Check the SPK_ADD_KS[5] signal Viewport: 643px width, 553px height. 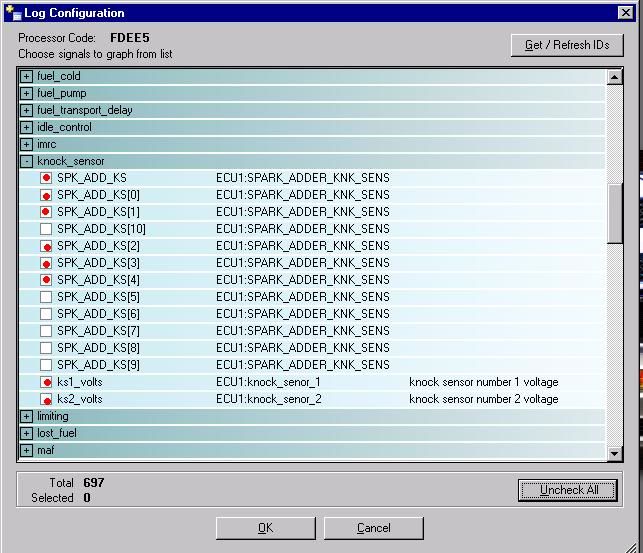pyautogui.click(x=46, y=297)
